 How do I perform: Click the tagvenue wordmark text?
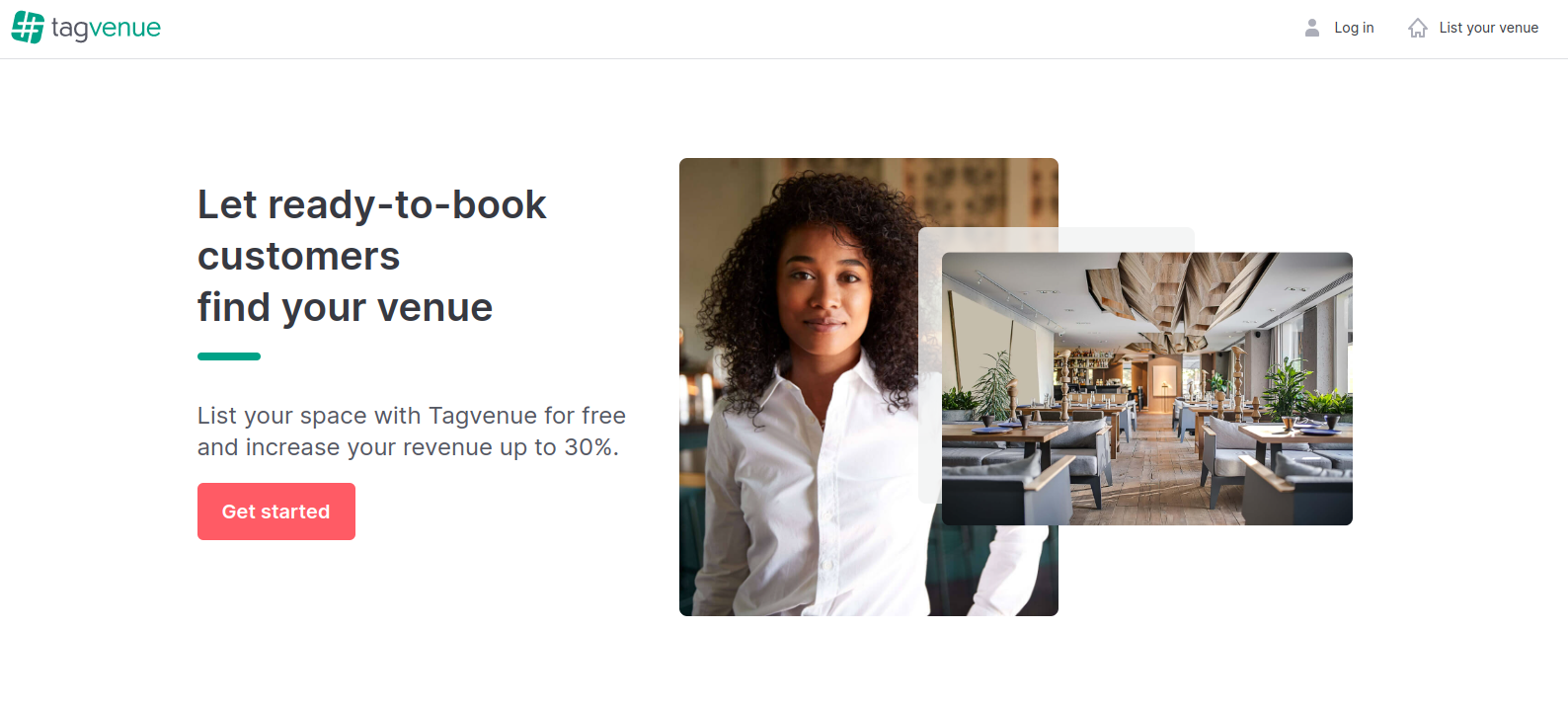click(106, 28)
